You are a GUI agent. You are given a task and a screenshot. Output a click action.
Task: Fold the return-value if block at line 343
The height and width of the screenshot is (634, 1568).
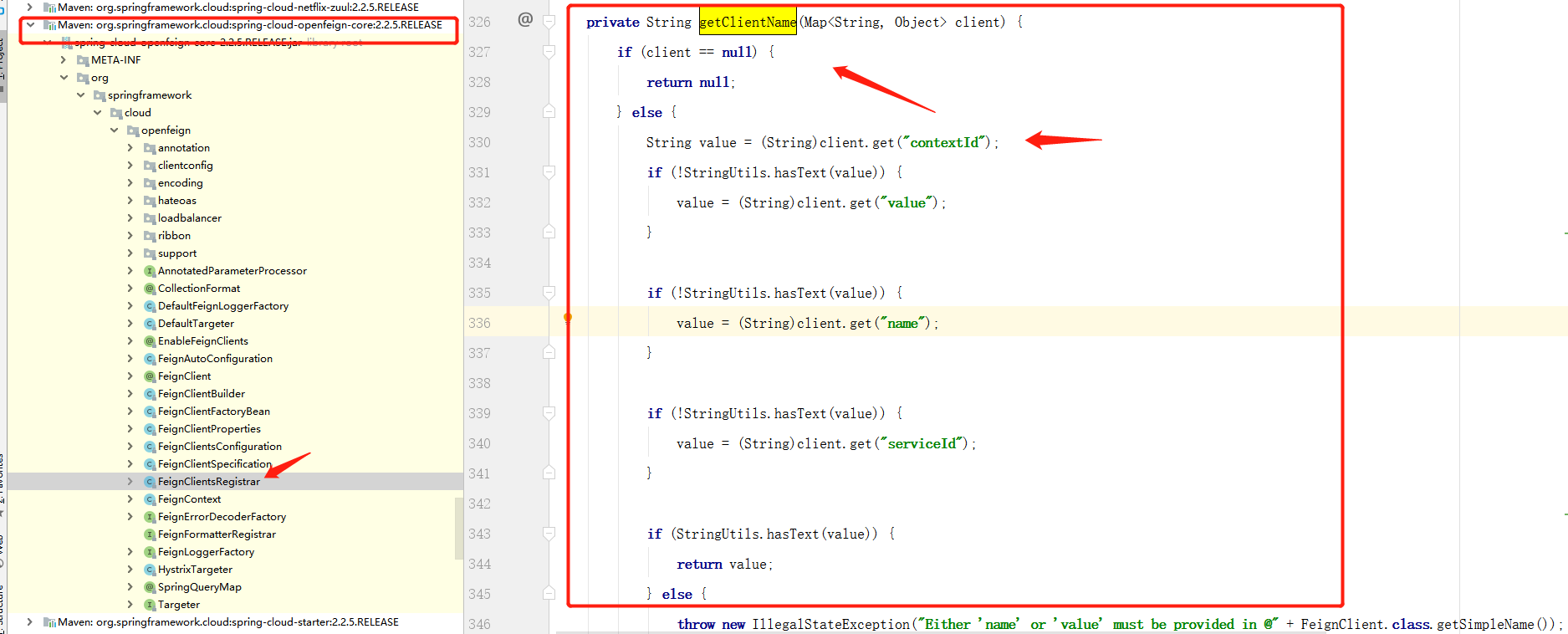549,534
